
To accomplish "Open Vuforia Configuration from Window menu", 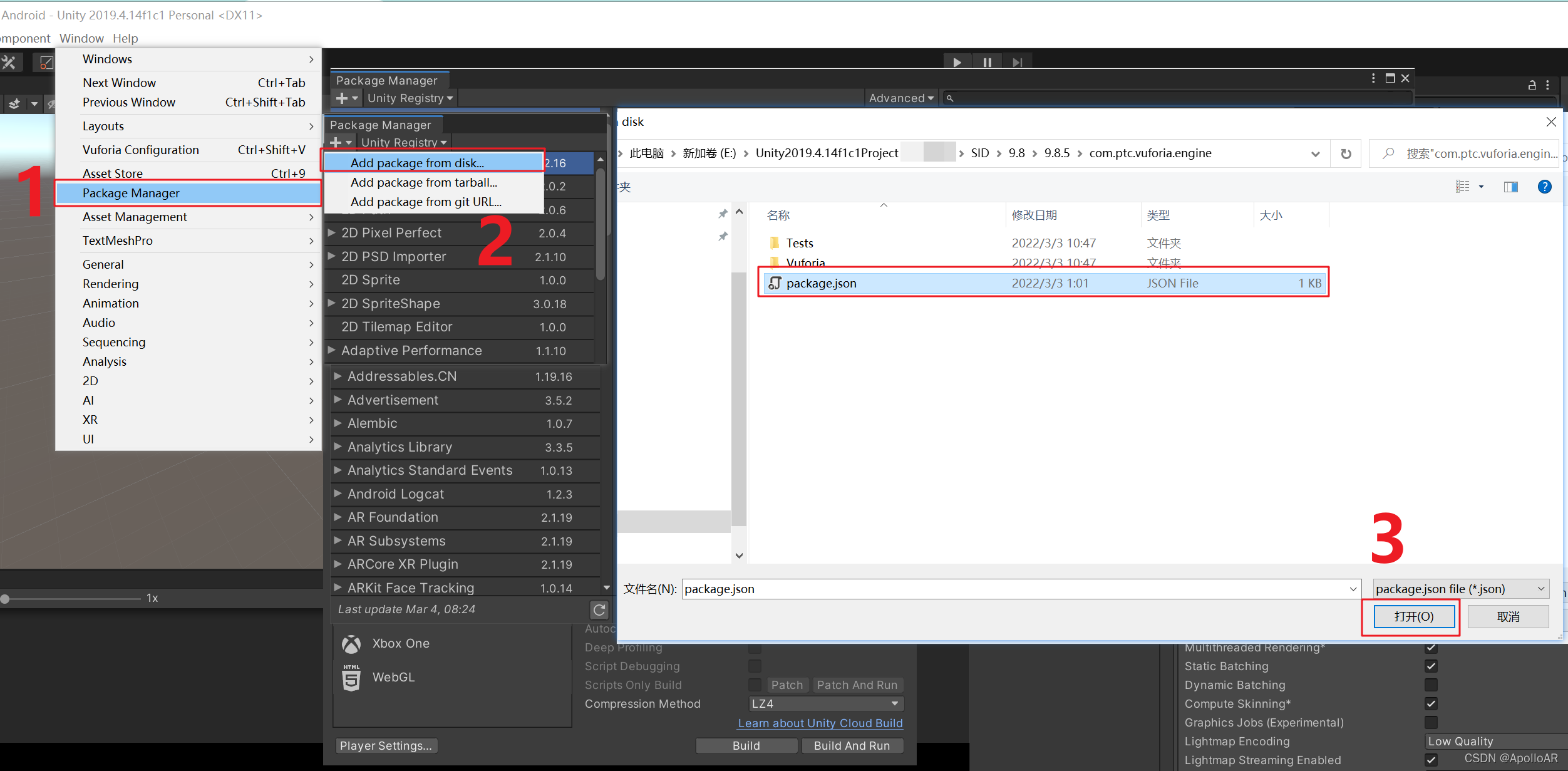I will coord(141,150).
